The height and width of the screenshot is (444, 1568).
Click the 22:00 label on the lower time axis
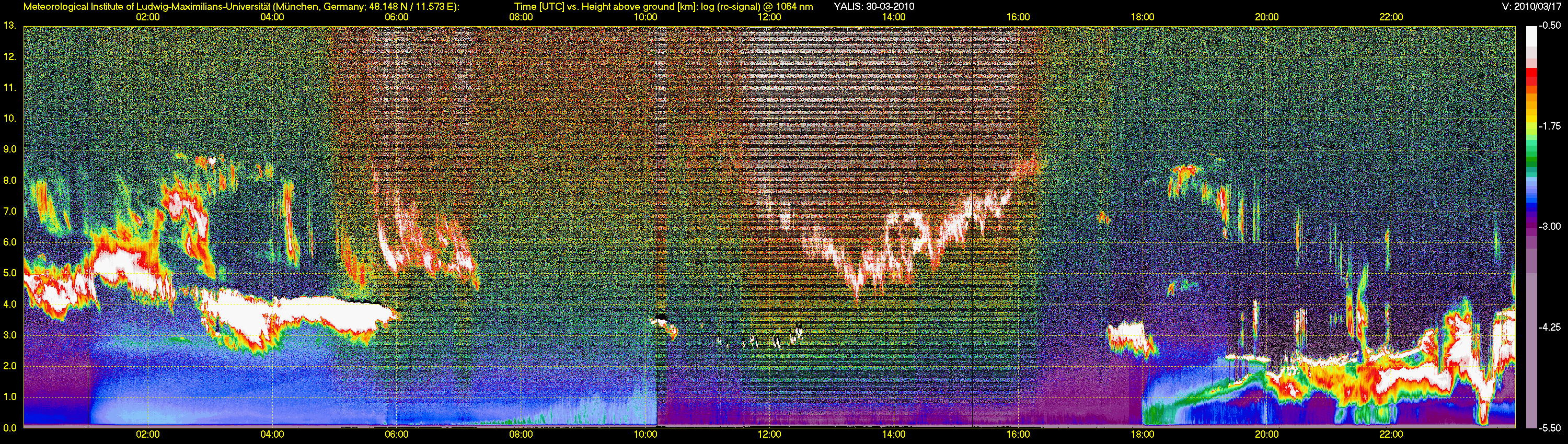[x=1391, y=434]
